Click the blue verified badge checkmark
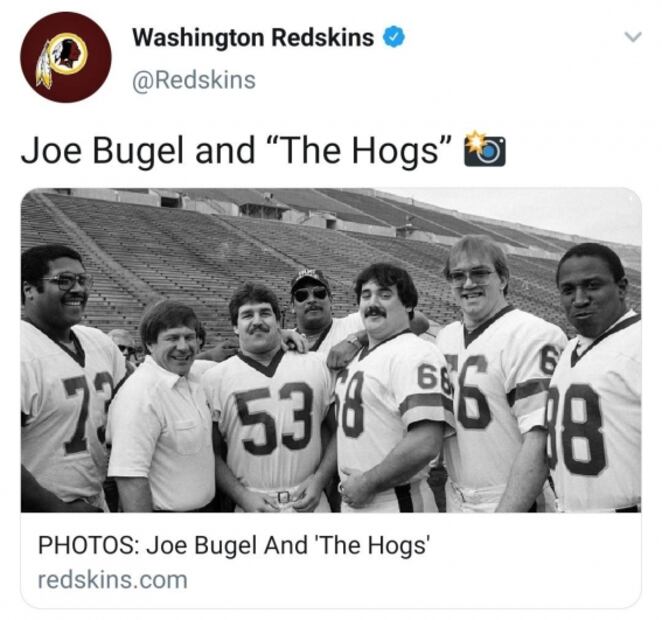662x620 pixels. [393, 37]
